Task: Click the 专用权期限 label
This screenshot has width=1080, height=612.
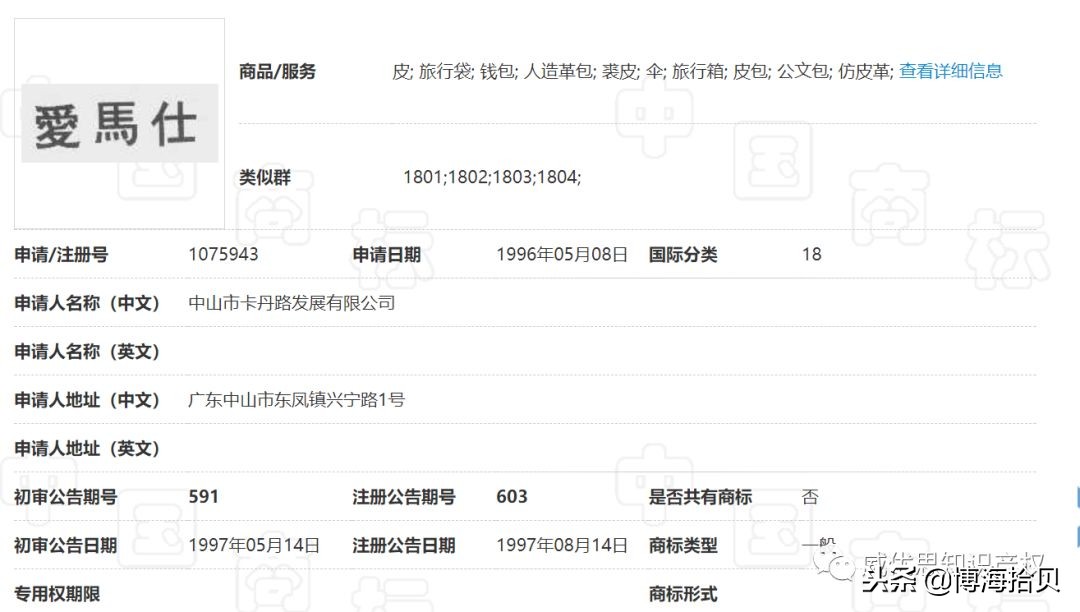Action: 57,593
